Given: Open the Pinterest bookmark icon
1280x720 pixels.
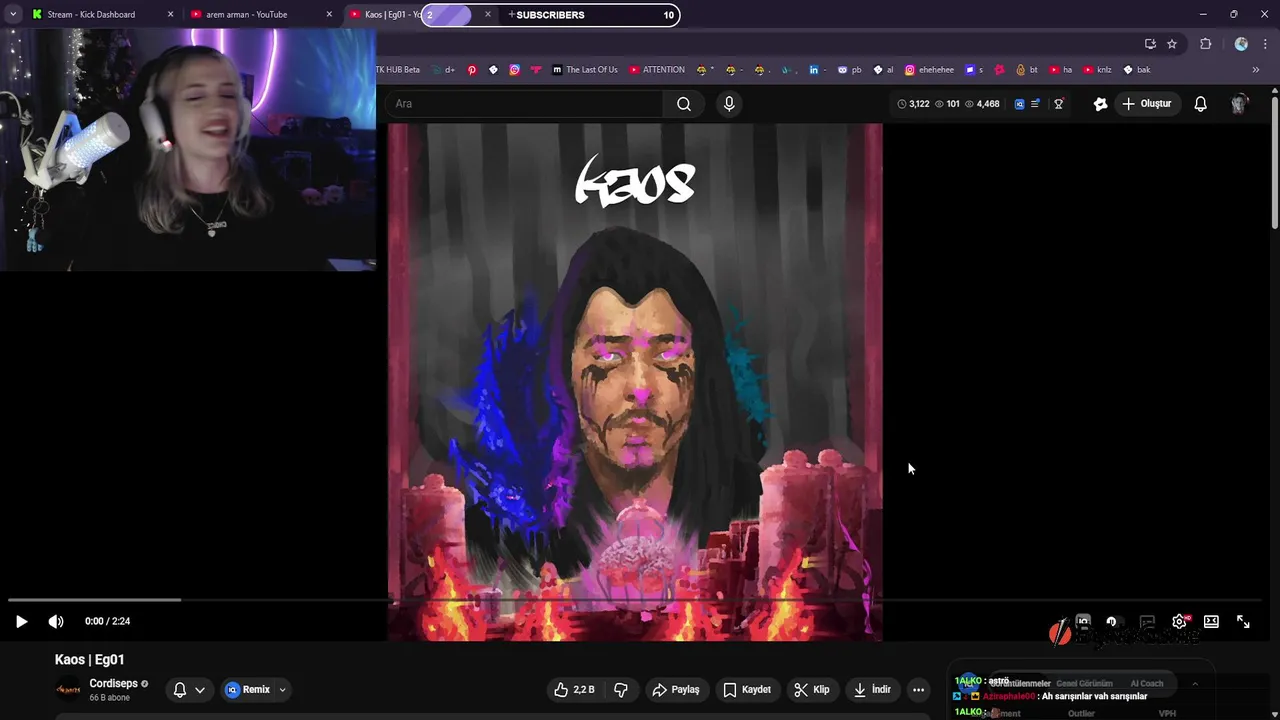Looking at the screenshot, I should [x=472, y=69].
